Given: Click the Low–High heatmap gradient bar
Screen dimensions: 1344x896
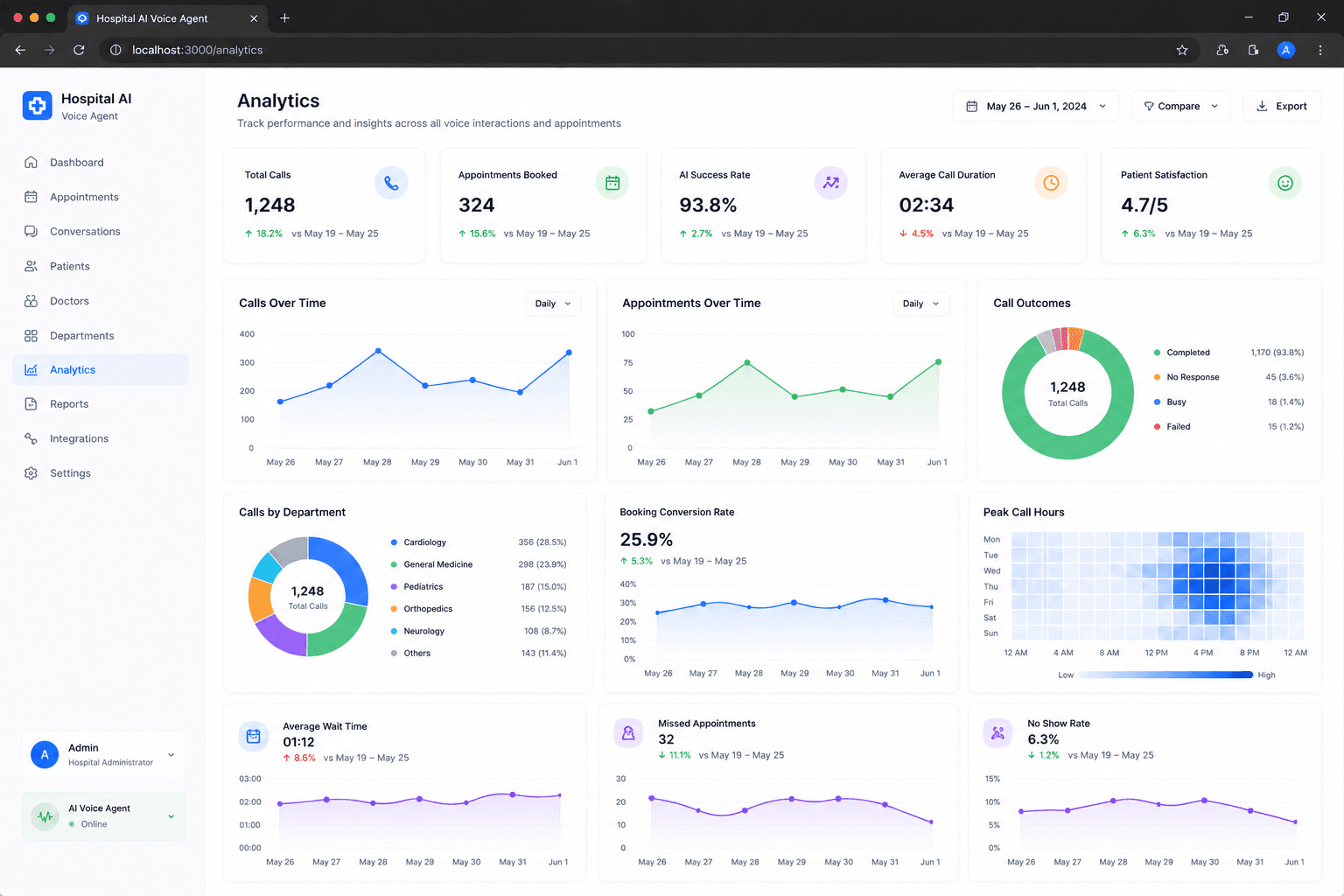Looking at the screenshot, I should click(1165, 675).
